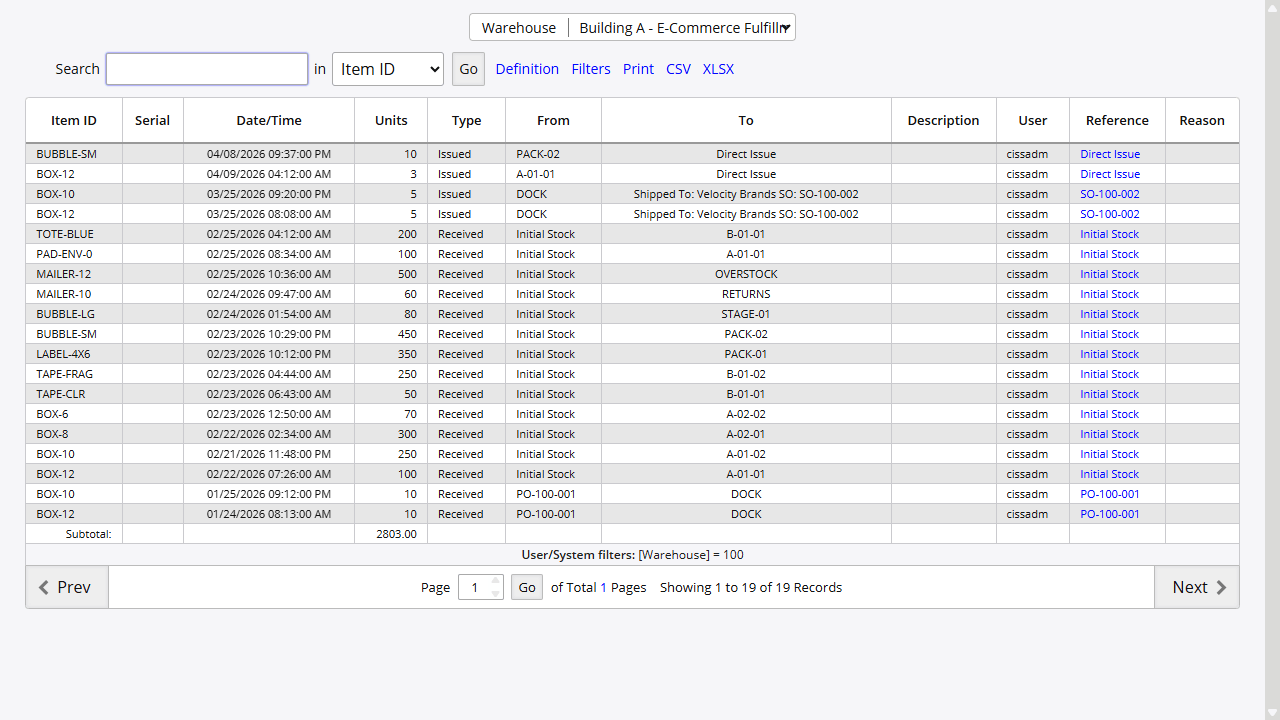This screenshot has width=1280, height=720.
Task: Open the Initial Stock reference for TOTE-BLUE
Action: point(1110,234)
